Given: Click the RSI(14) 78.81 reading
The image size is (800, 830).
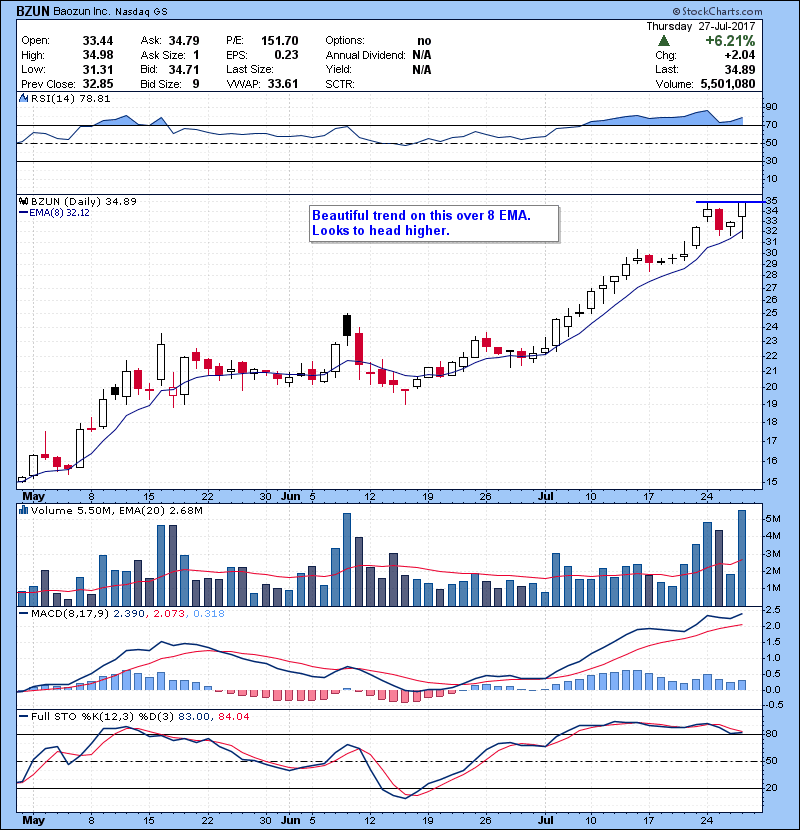Looking at the screenshot, I should pos(71,98).
